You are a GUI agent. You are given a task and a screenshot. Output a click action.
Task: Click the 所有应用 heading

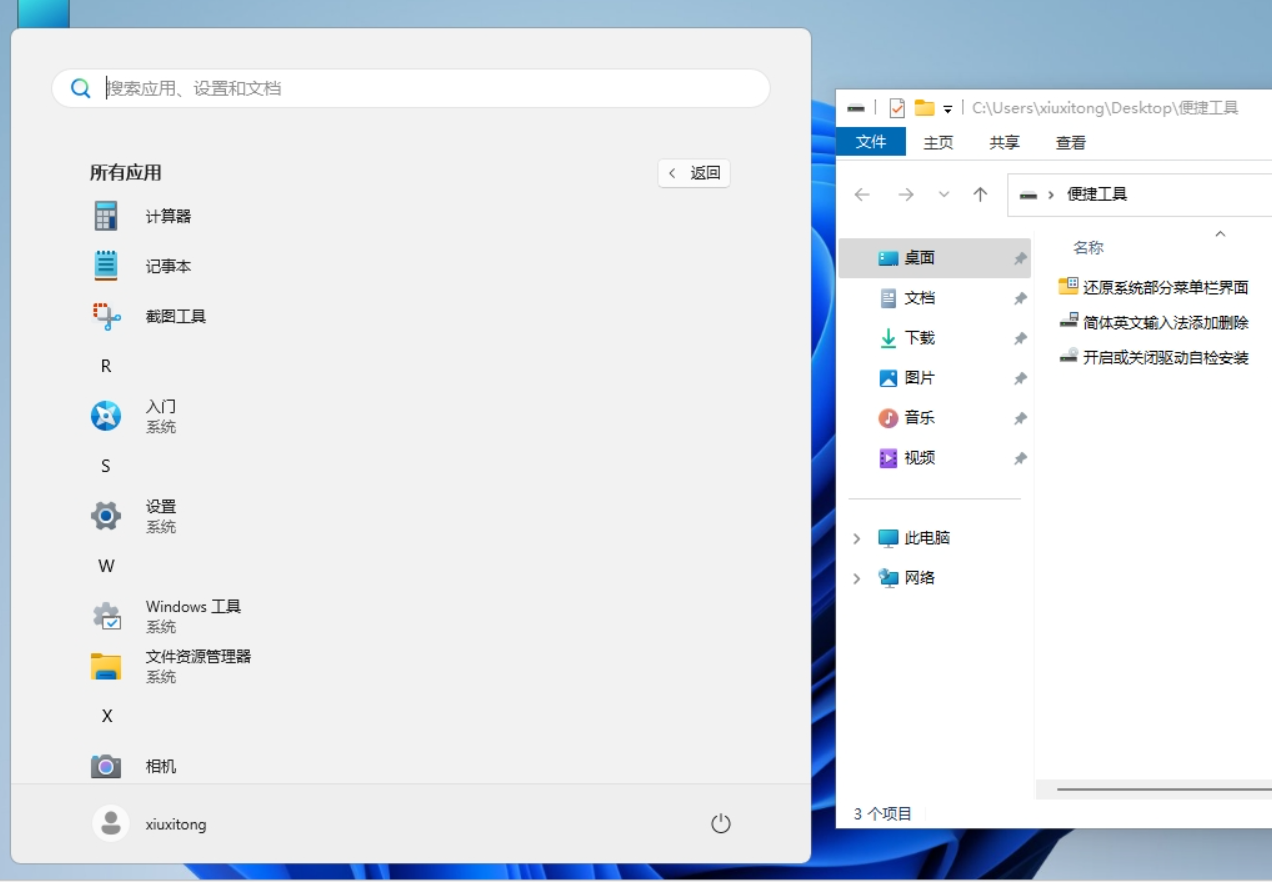[125, 173]
